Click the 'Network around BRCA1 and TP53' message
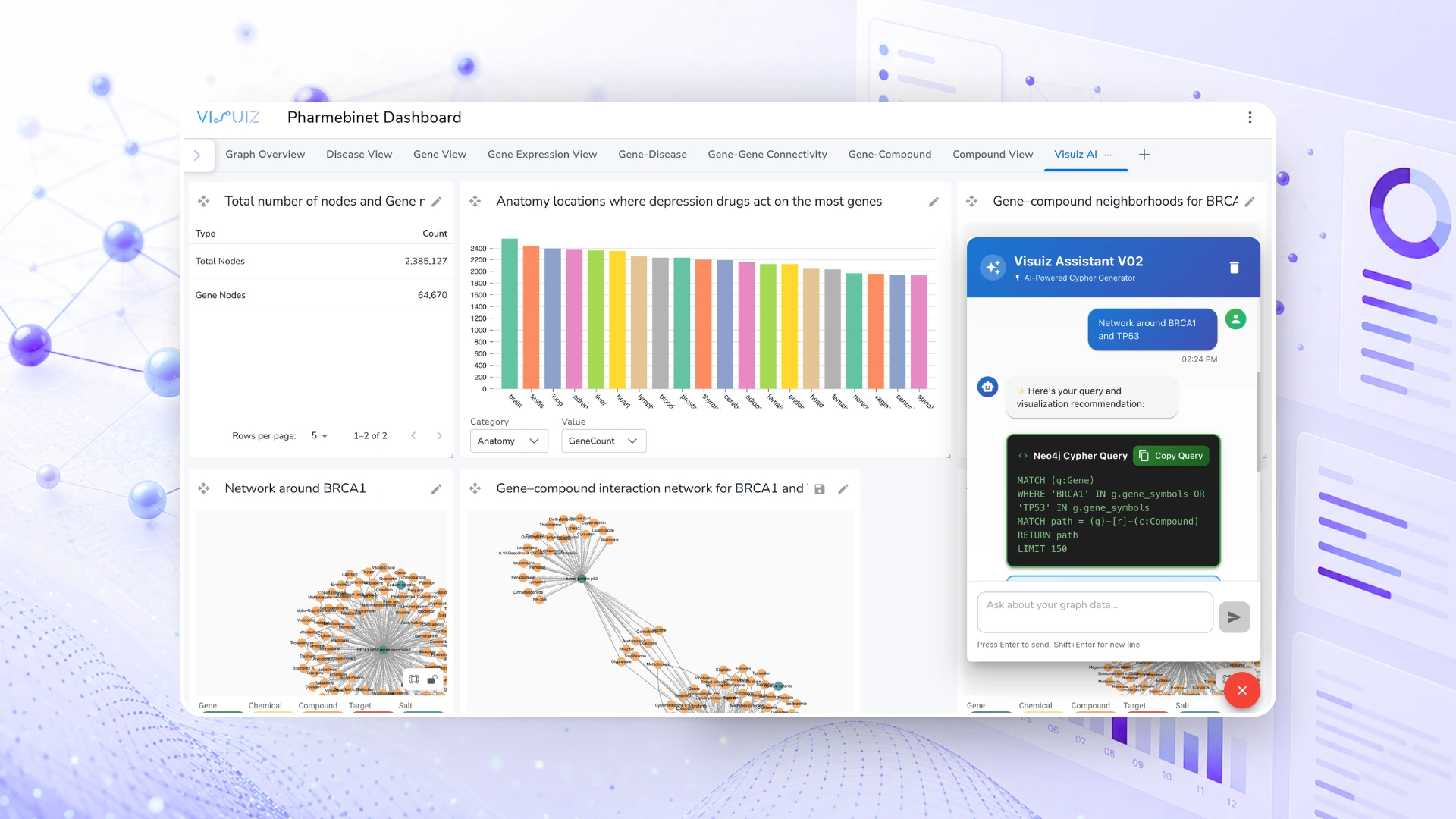 pyautogui.click(x=1152, y=329)
